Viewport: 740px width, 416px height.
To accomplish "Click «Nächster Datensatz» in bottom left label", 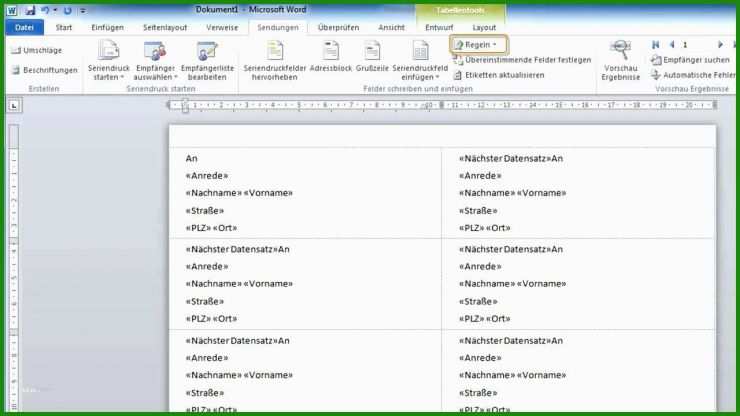I will [232, 341].
